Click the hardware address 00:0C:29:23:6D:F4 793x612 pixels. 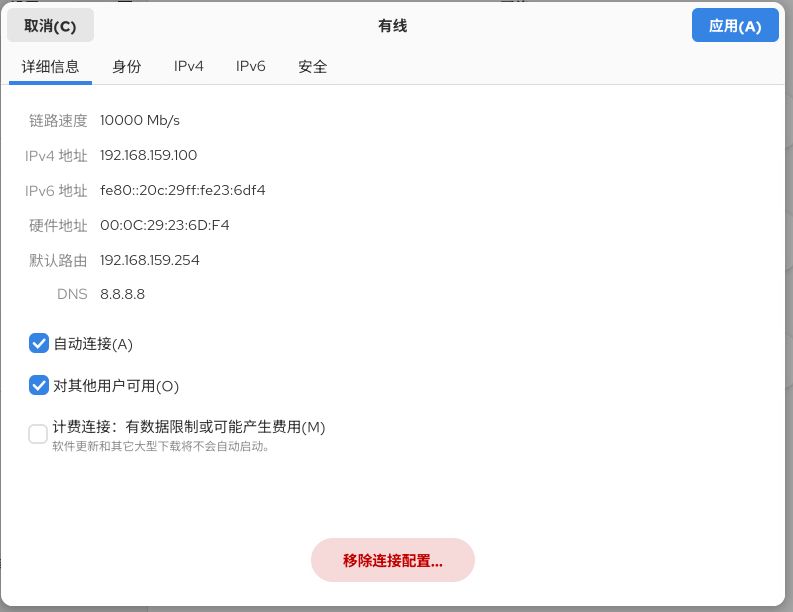[164, 226]
